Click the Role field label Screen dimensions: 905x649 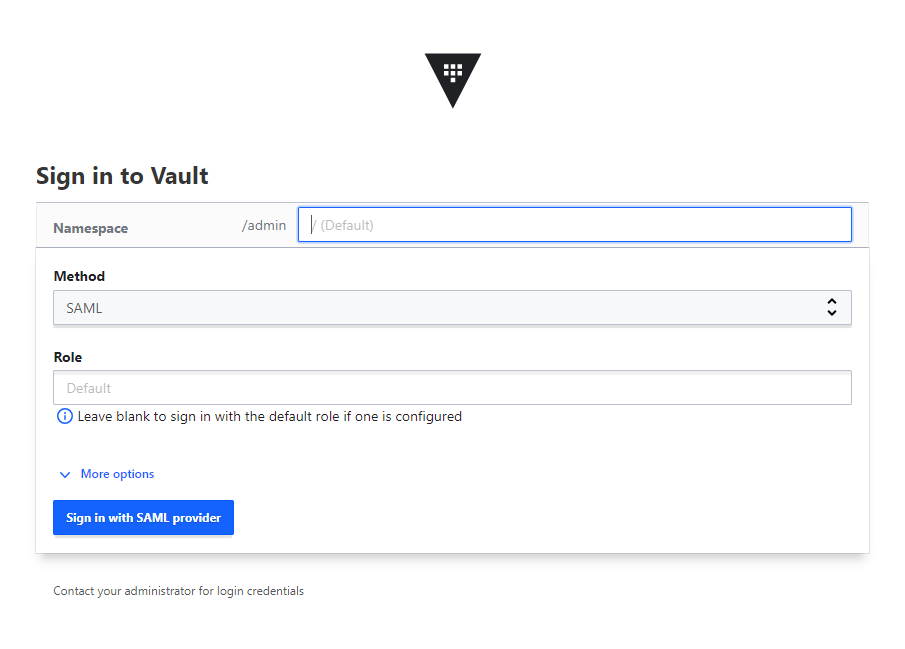tap(68, 357)
